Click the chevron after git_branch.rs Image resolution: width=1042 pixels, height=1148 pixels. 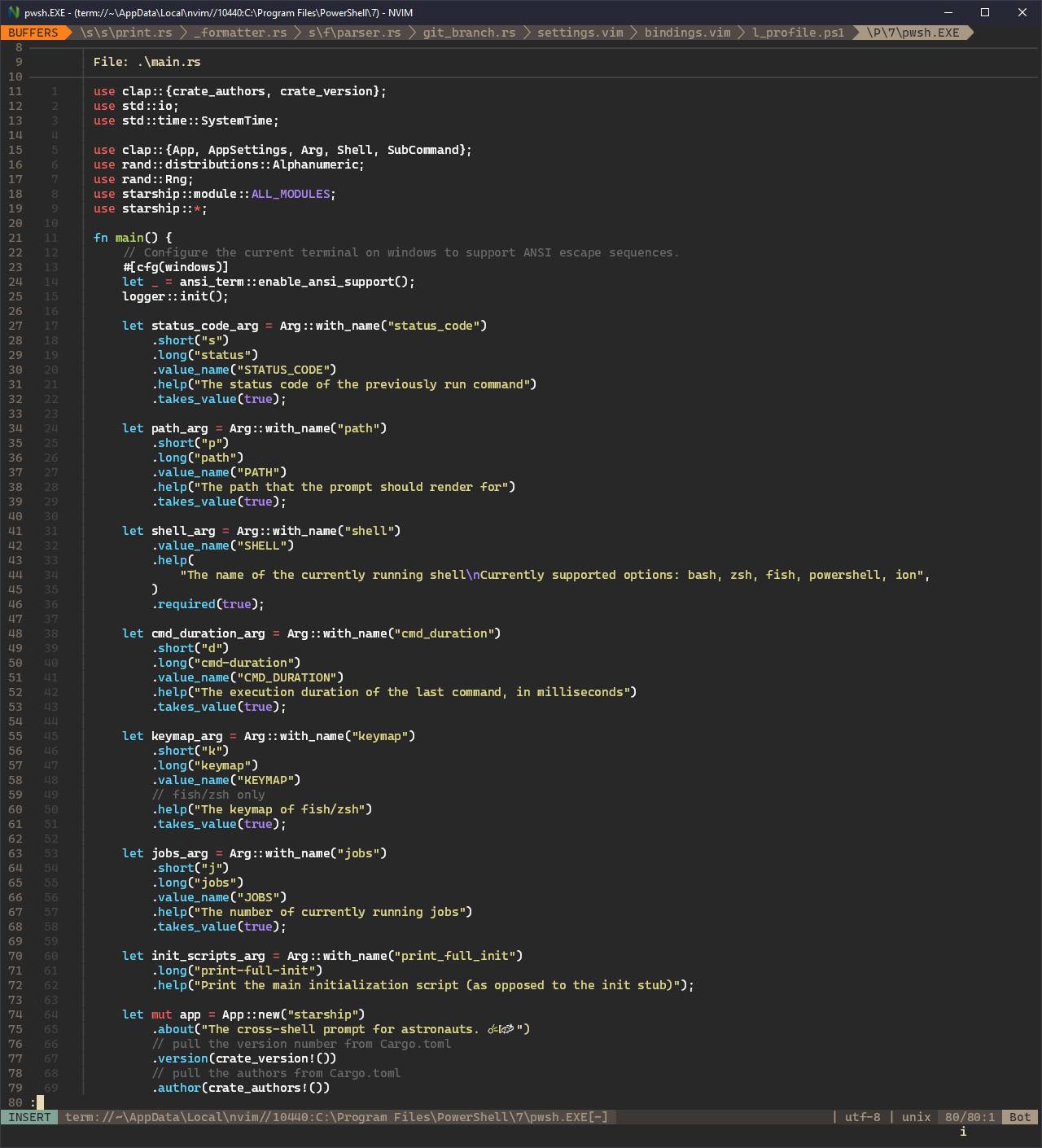pos(528,33)
